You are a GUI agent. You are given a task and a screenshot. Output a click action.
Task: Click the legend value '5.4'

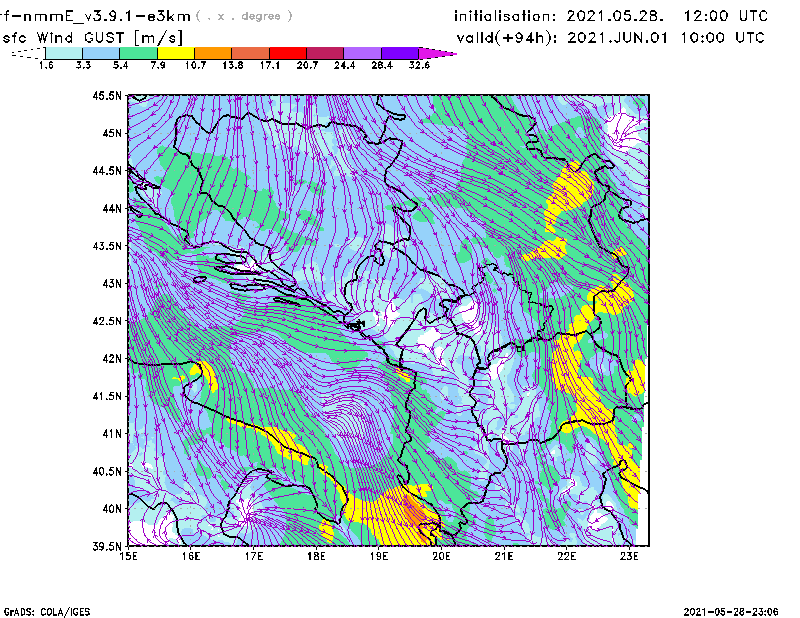pos(120,65)
